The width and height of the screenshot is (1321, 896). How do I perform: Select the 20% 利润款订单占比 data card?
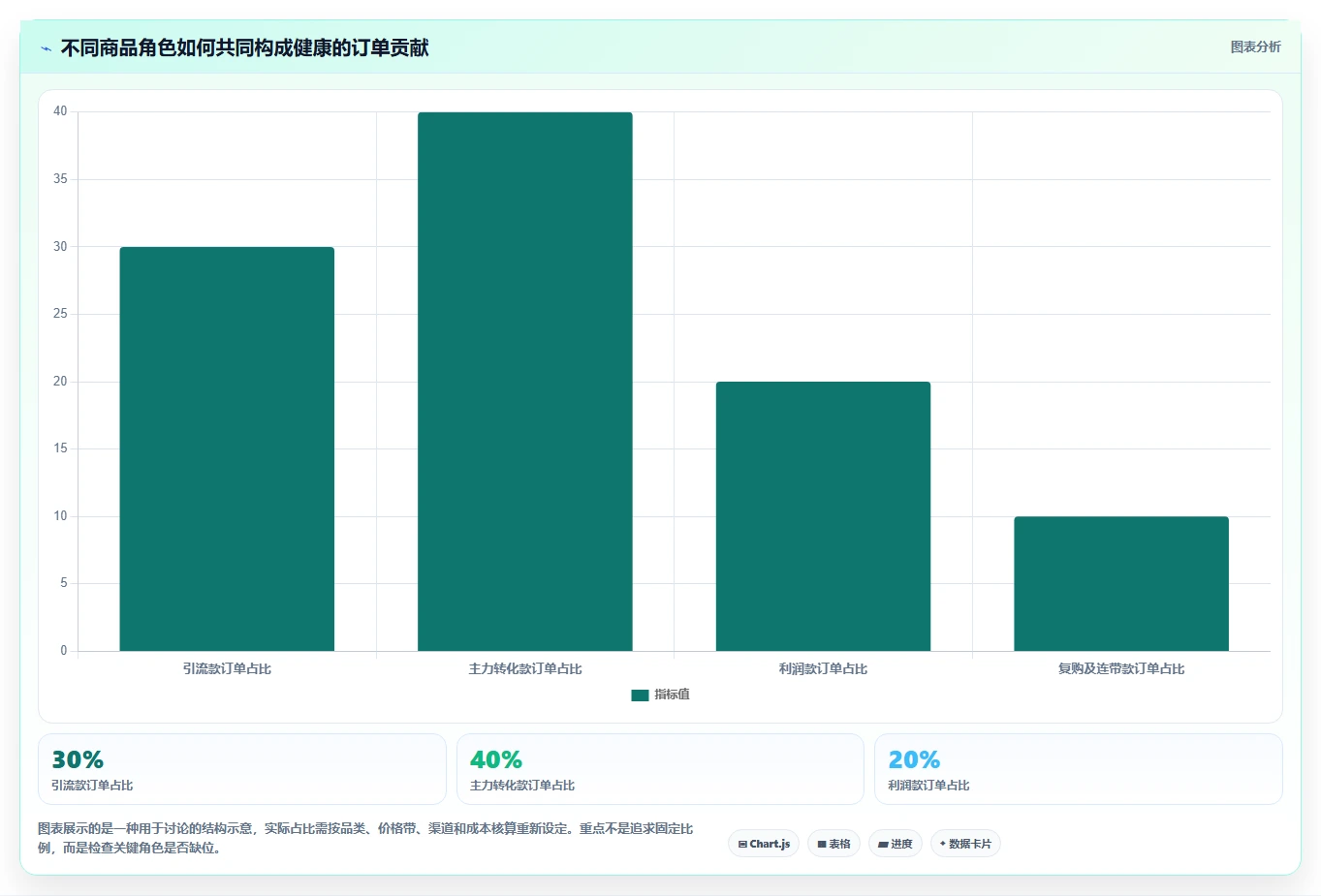pos(1079,769)
